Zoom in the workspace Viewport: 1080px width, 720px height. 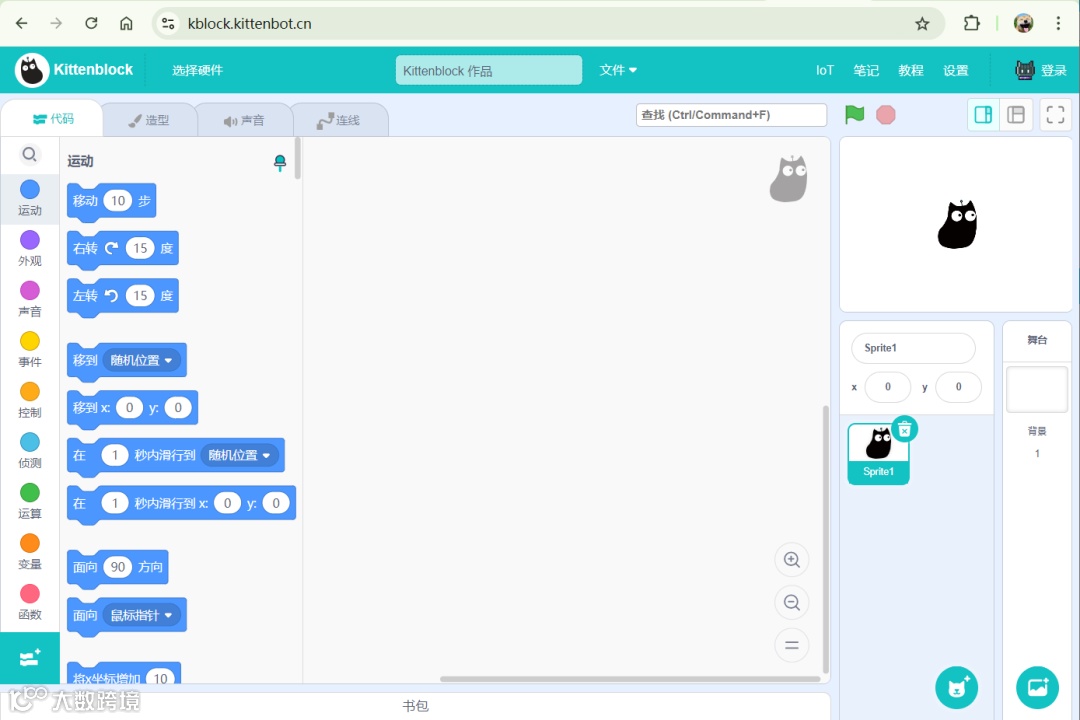coord(791,559)
